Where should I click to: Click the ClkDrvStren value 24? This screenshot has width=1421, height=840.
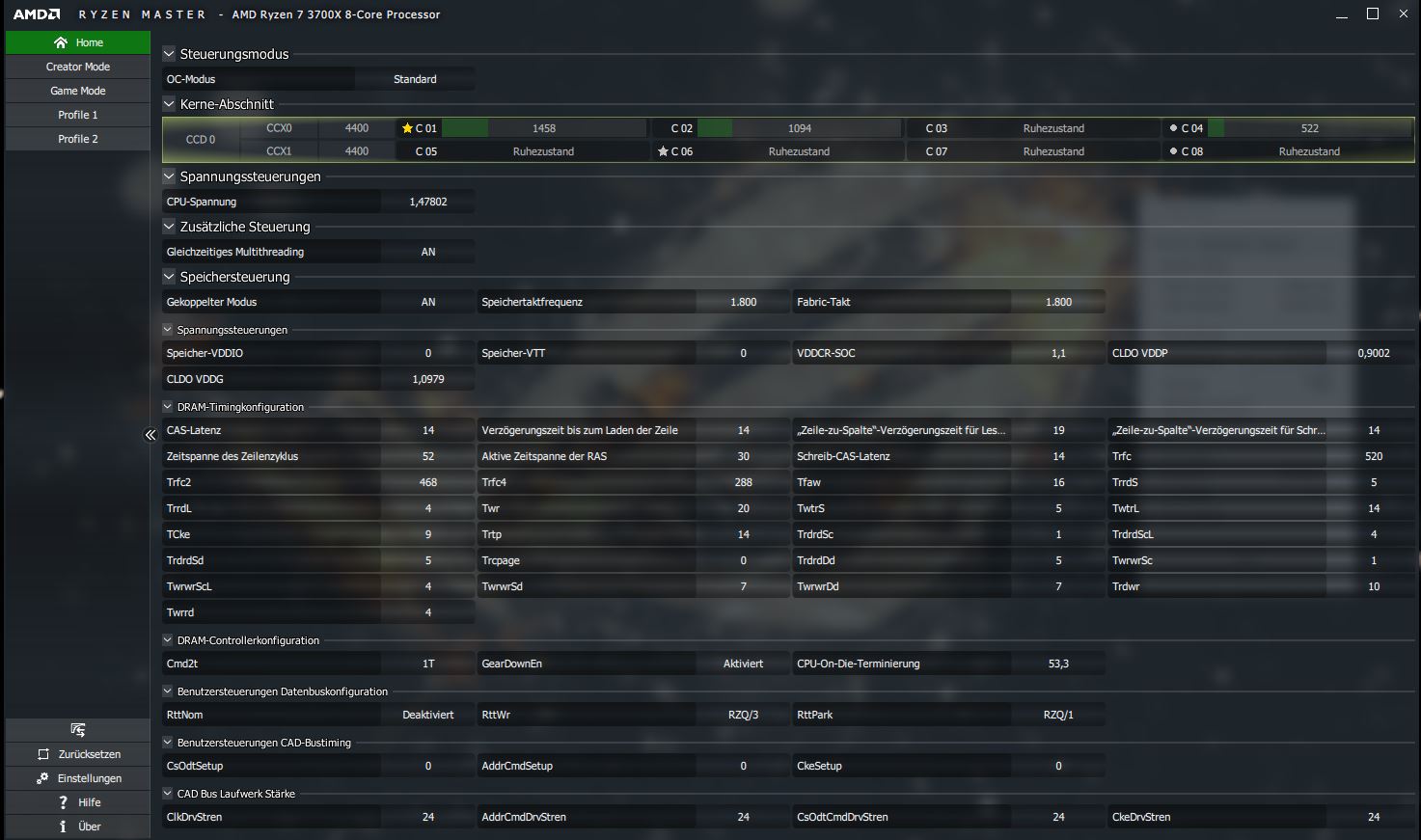pos(428,817)
